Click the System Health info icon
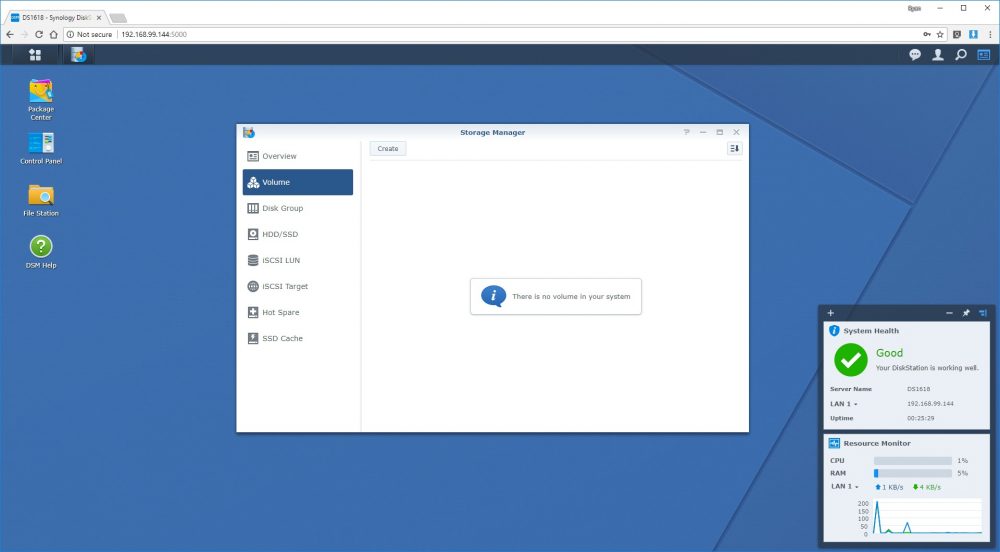Viewport: 1000px width, 552px height. pos(834,330)
